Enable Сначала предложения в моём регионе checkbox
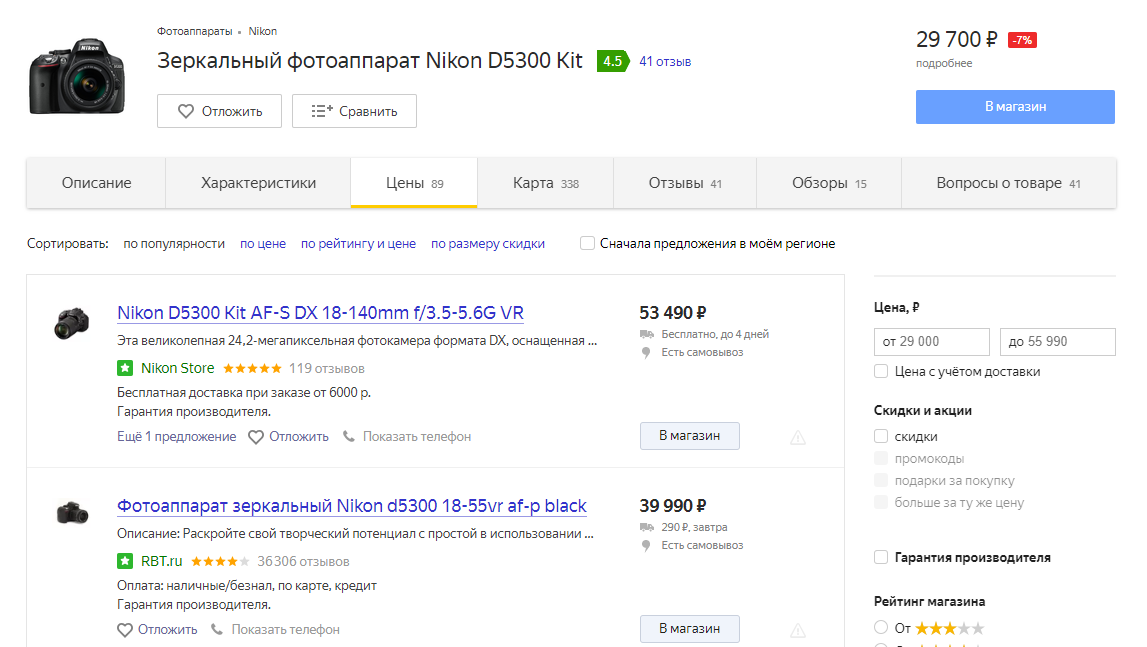 point(587,243)
